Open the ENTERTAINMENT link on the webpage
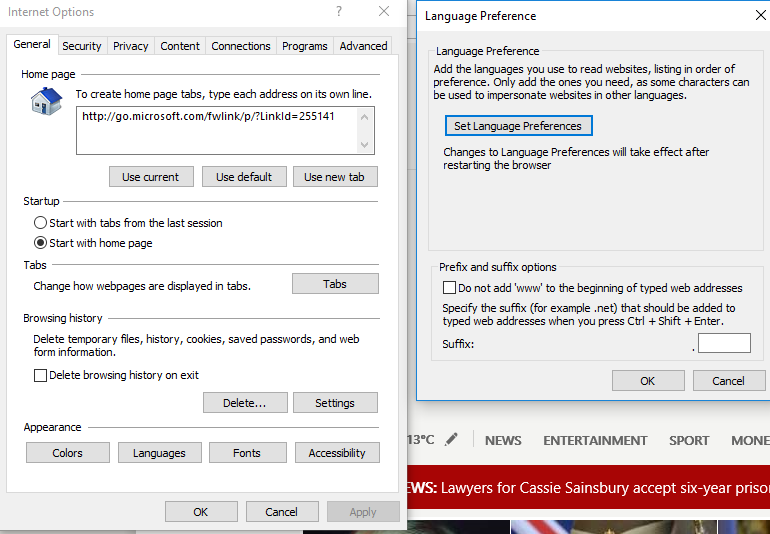 click(x=595, y=441)
